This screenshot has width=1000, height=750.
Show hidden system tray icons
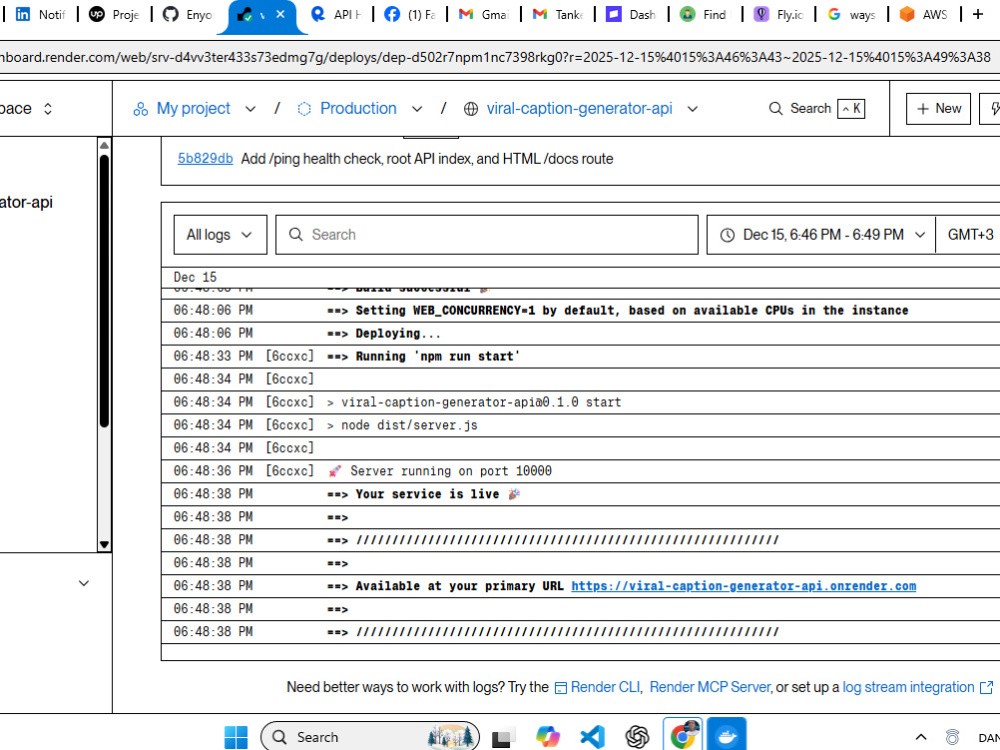click(x=921, y=737)
